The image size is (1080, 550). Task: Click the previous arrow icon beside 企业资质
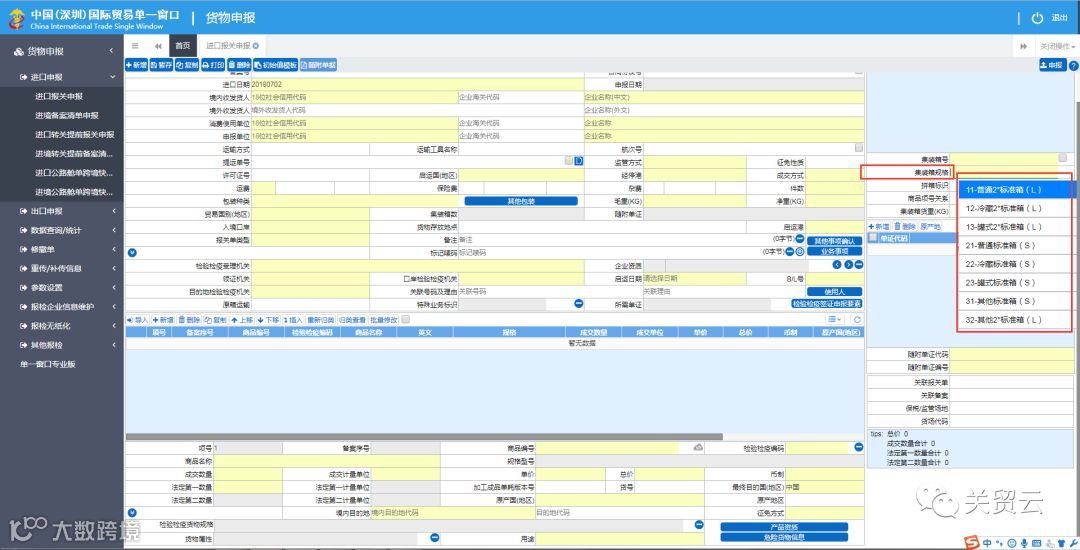(x=837, y=265)
